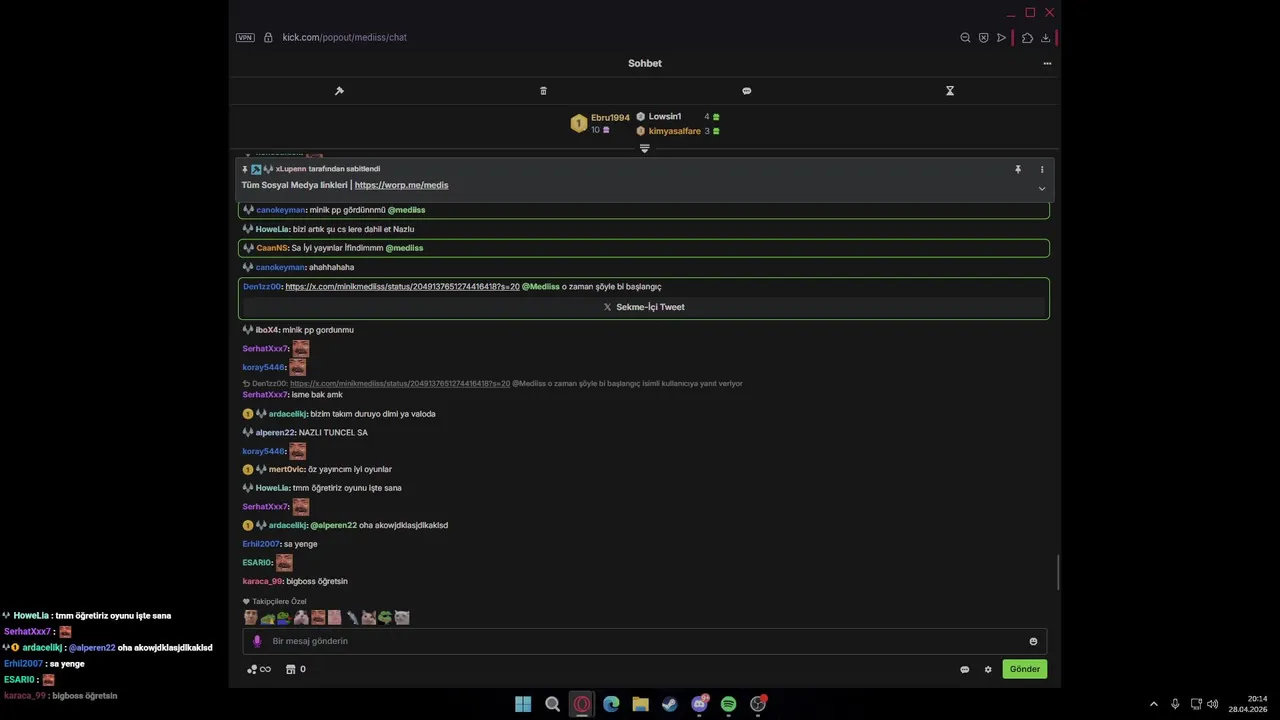The image size is (1280, 720).
Task: Click the HoweLia username on the cs message
Action: tap(272, 229)
